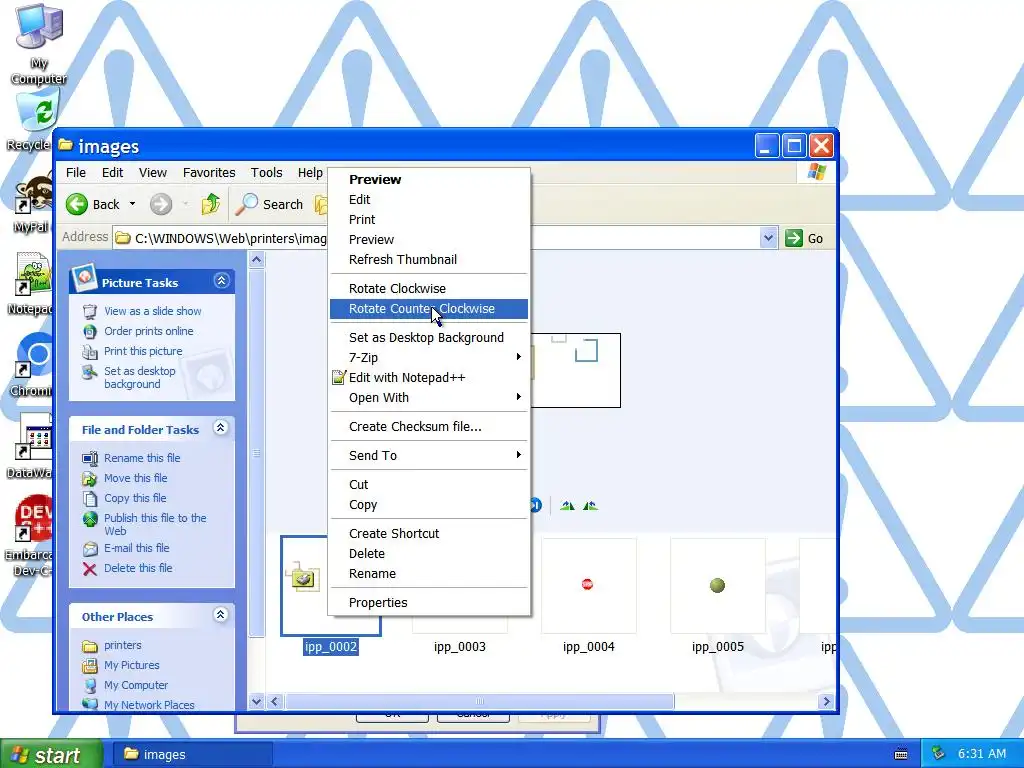This screenshot has height=768, width=1024.
Task: Open My Computer desktop icon
Action: pyautogui.click(x=39, y=44)
